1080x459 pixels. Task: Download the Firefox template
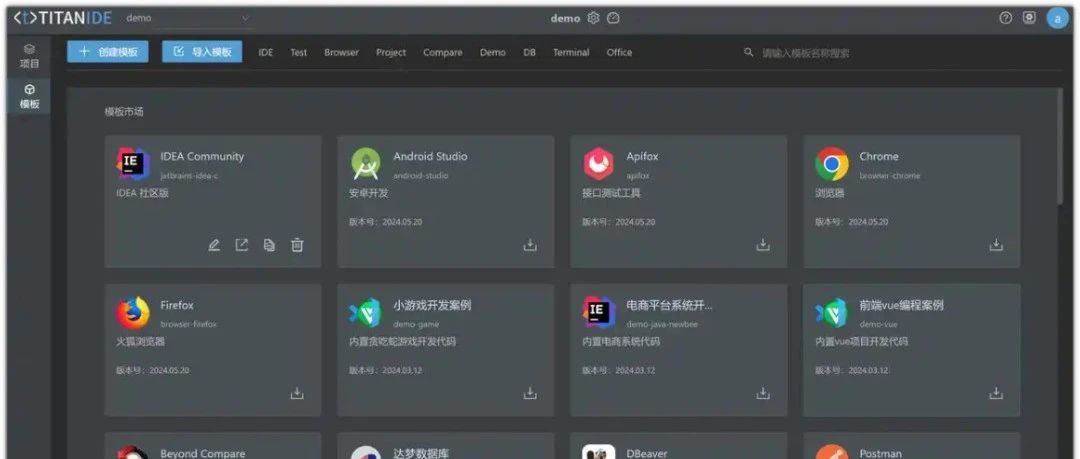coord(297,394)
